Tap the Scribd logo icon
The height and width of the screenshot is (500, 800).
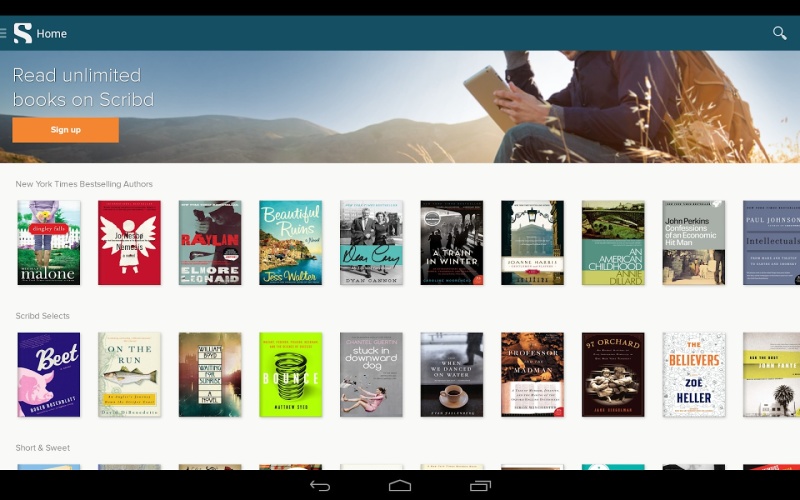[22, 33]
